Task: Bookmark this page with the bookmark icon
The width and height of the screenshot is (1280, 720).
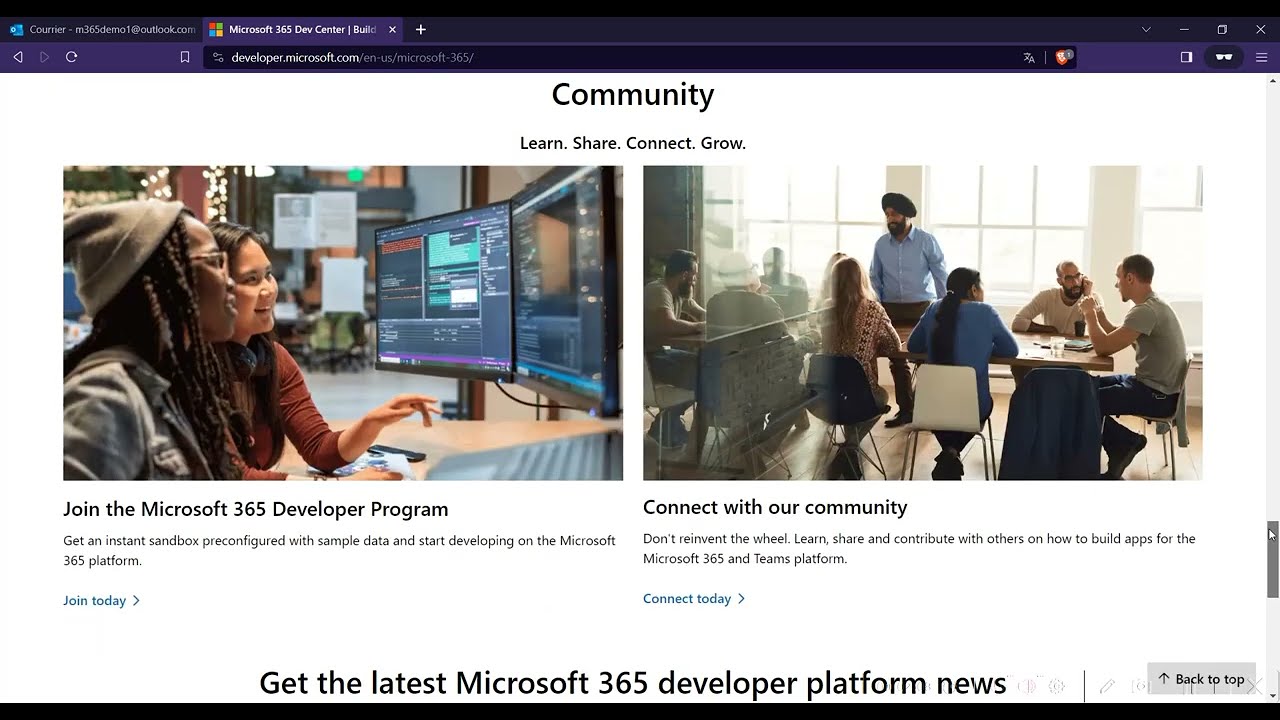Action: [x=185, y=57]
